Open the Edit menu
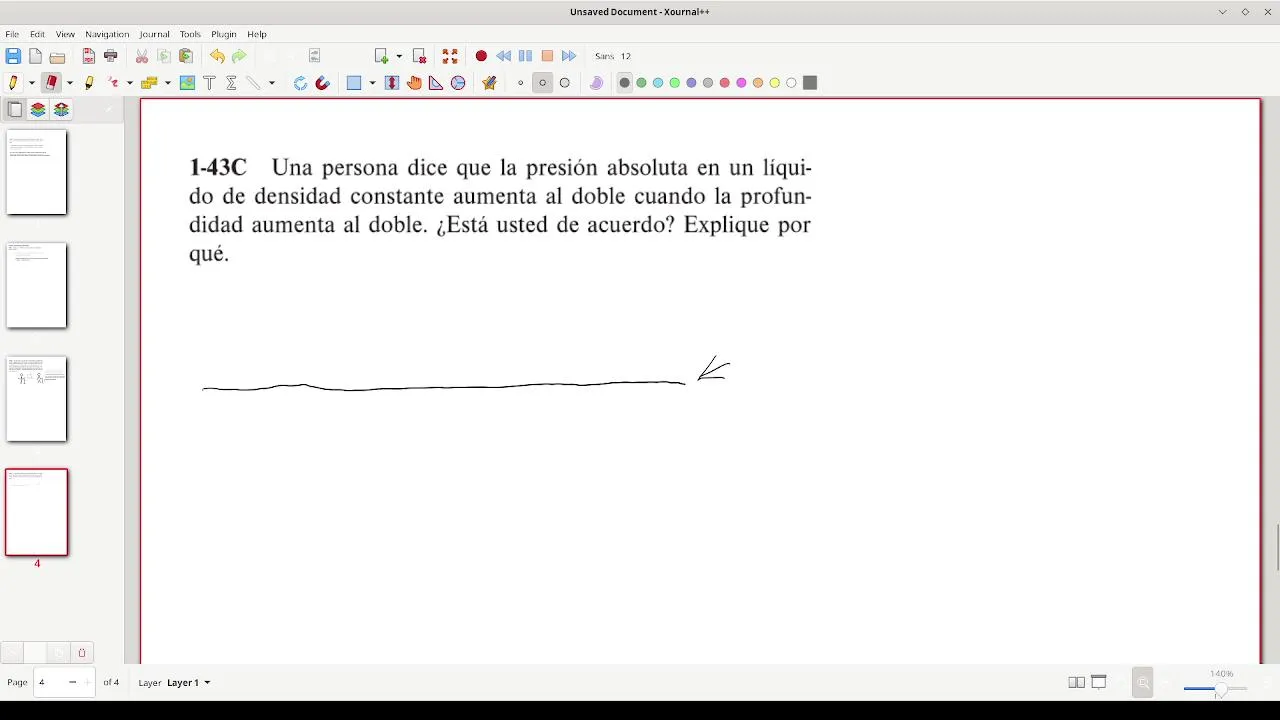Image resolution: width=1280 pixels, height=720 pixels. (x=37, y=34)
